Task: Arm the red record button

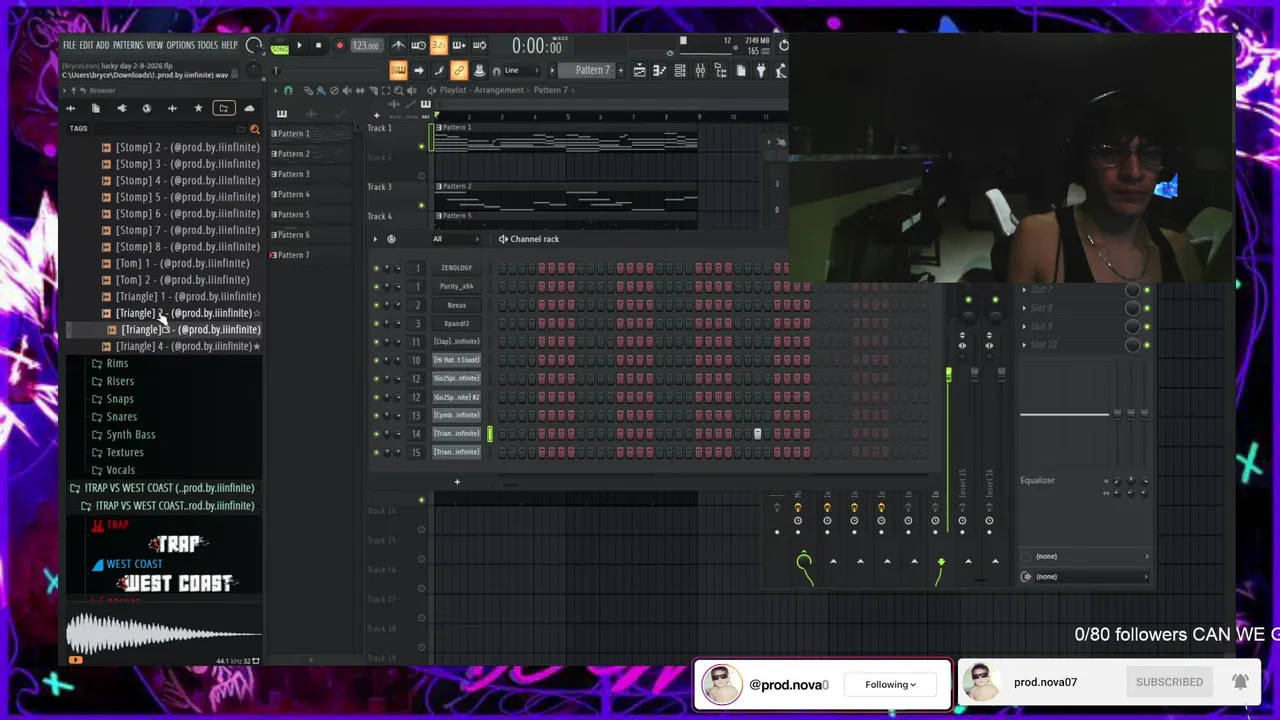Action: pyautogui.click(x=339, y=45)
